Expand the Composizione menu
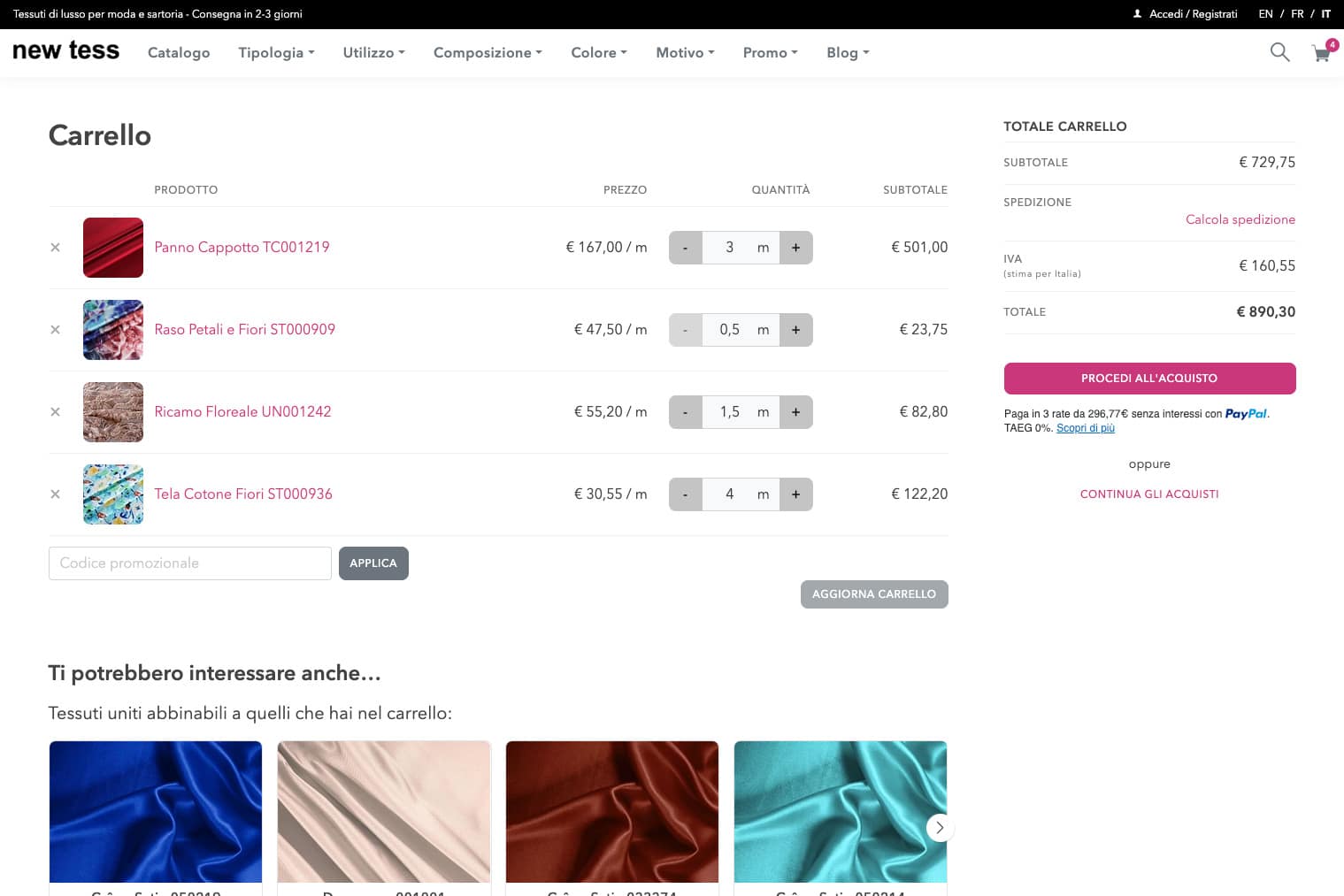 pyautogui.click(x=488, y=53)
